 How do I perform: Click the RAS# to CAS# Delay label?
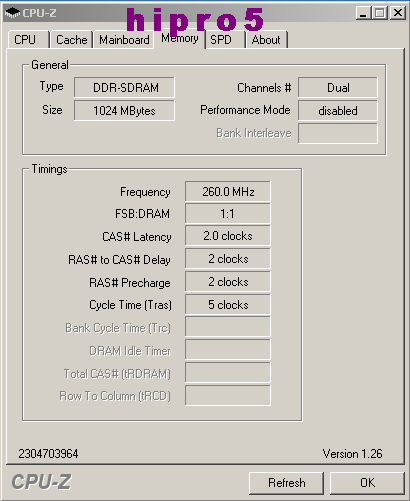click(119, 260)
